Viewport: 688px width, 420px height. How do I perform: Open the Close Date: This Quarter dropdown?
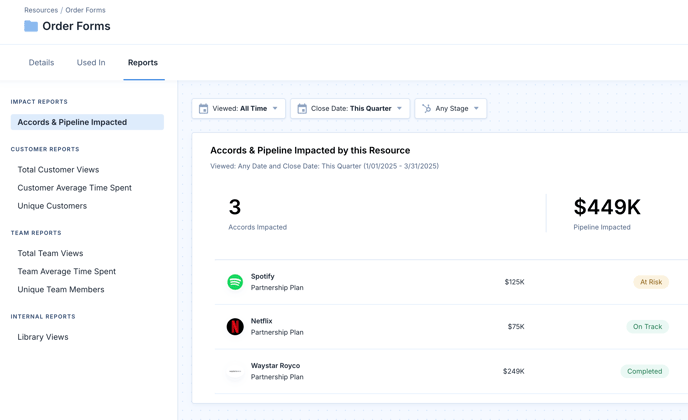[350, 108]
